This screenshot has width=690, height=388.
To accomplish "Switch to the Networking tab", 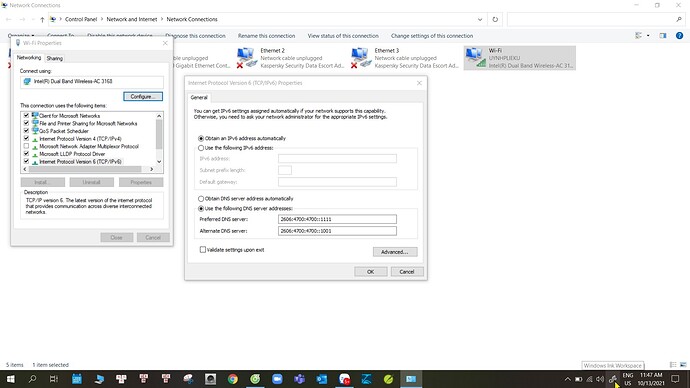I will click(29, 57).
